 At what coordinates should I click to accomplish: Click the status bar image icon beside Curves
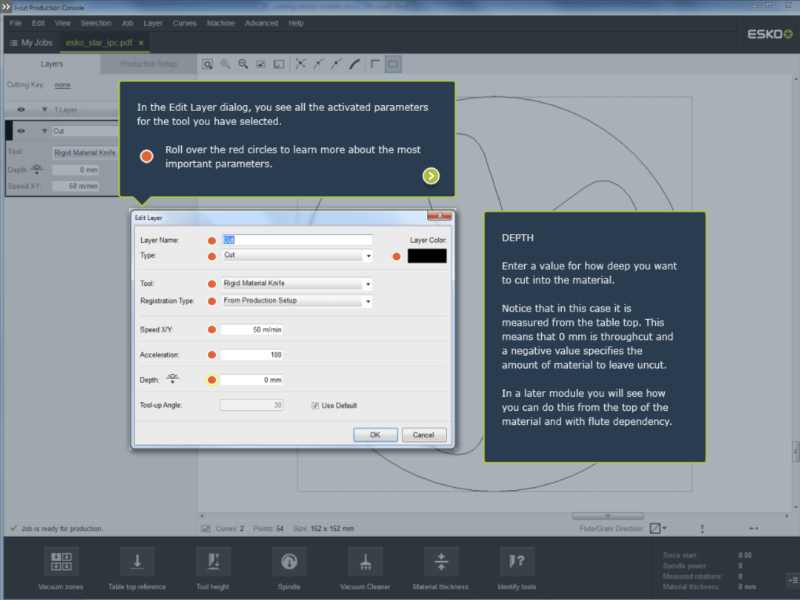206,529
